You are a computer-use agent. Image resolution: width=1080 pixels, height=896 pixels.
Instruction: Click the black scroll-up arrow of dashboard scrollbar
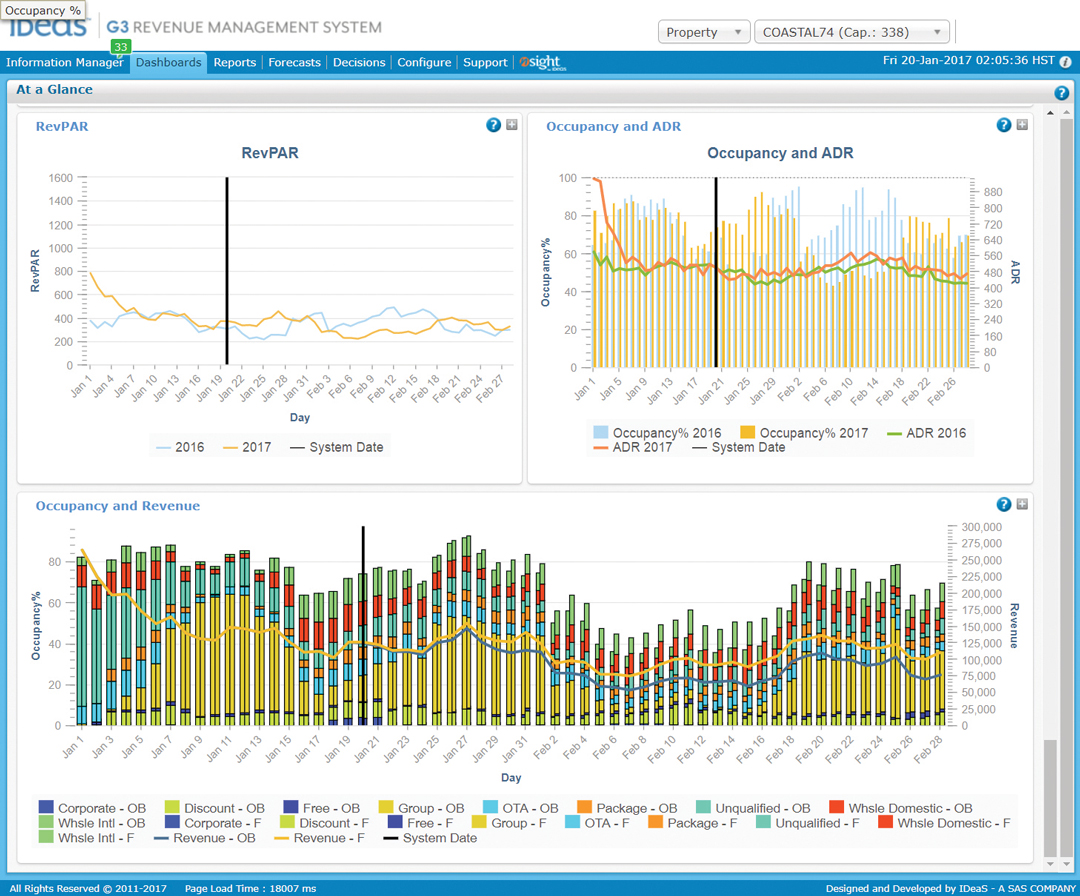pyautogui.click(x=1050, y=112)
